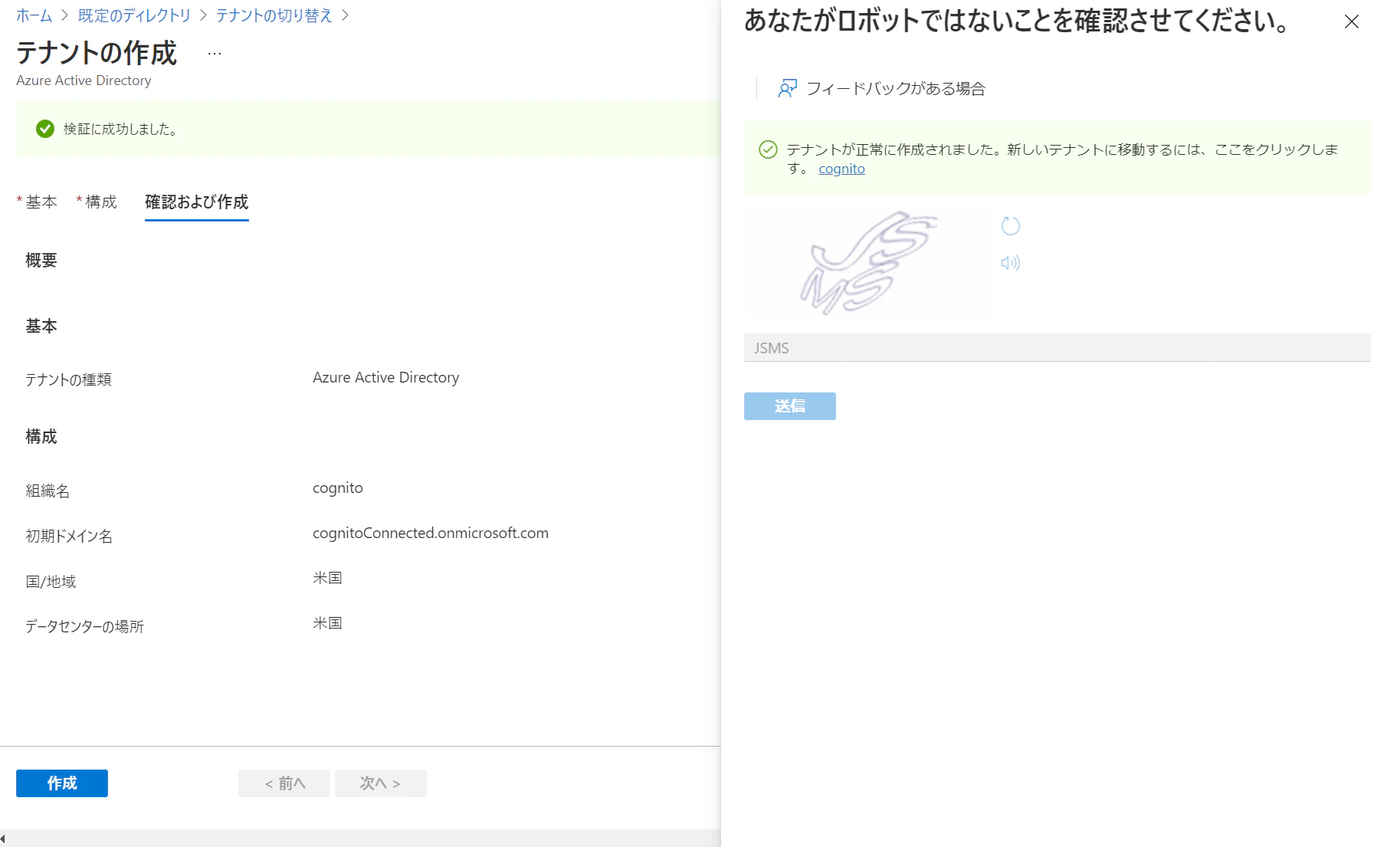Click the 検証に成功しました message

(121, 129)
